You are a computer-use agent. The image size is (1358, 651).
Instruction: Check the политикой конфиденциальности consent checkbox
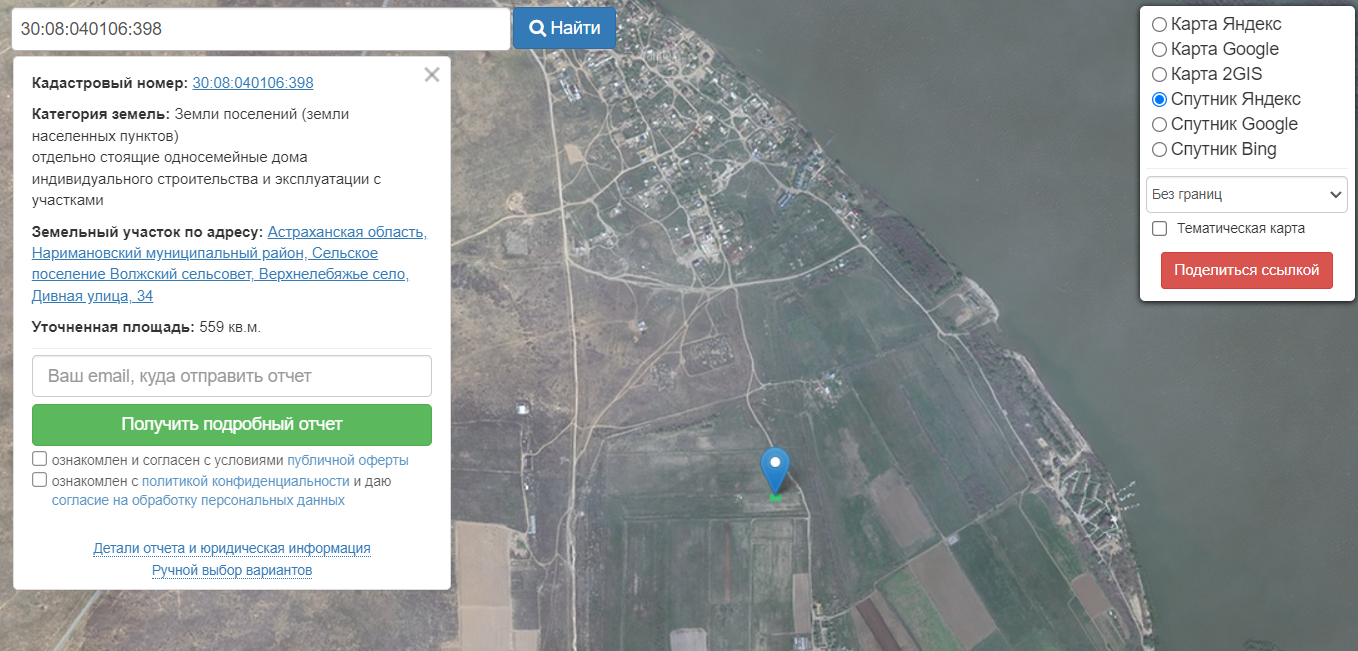coord(40,479)
